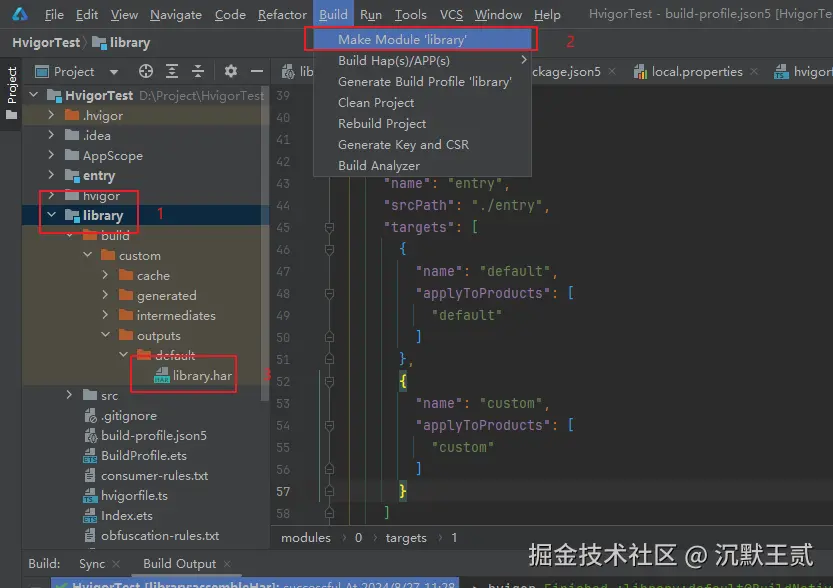This screenshot has height=588, width=833.
Task: Click the Project panel vertical scrollbar
Action: tap(264, 244)
